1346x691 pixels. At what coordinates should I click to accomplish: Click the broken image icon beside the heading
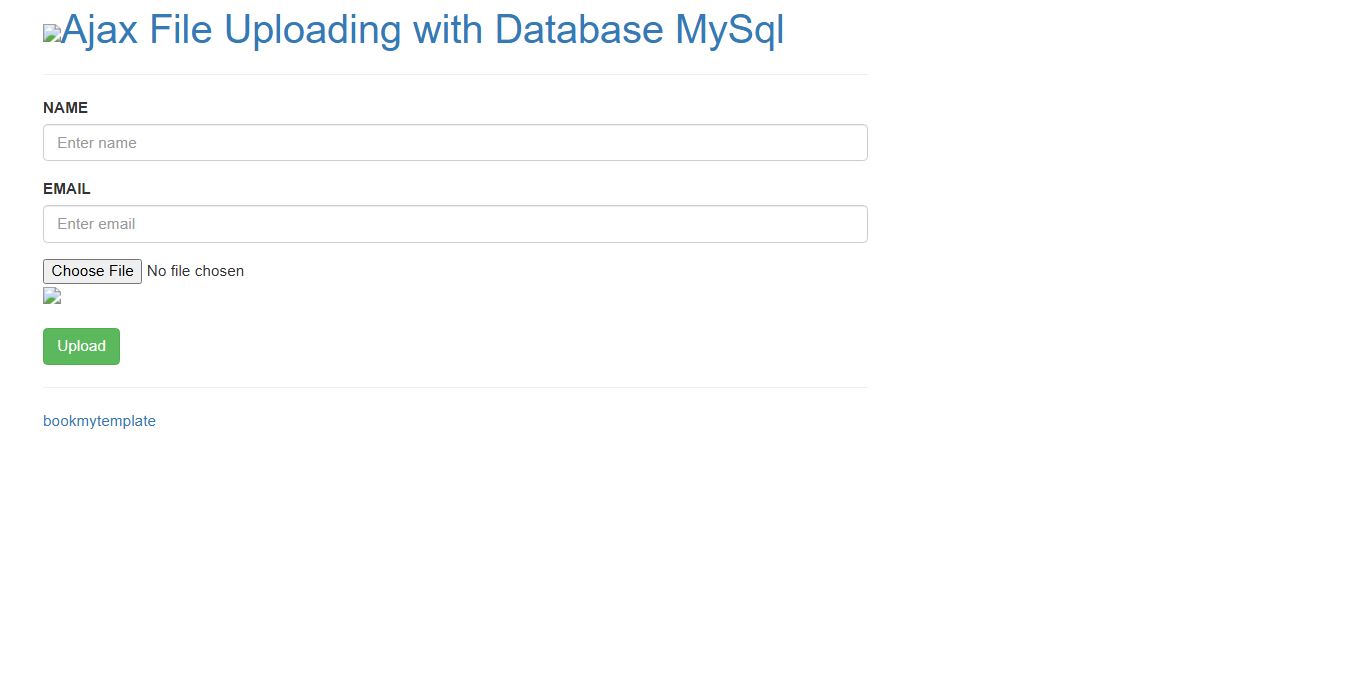pyautogui.click(x=52, y=34)
